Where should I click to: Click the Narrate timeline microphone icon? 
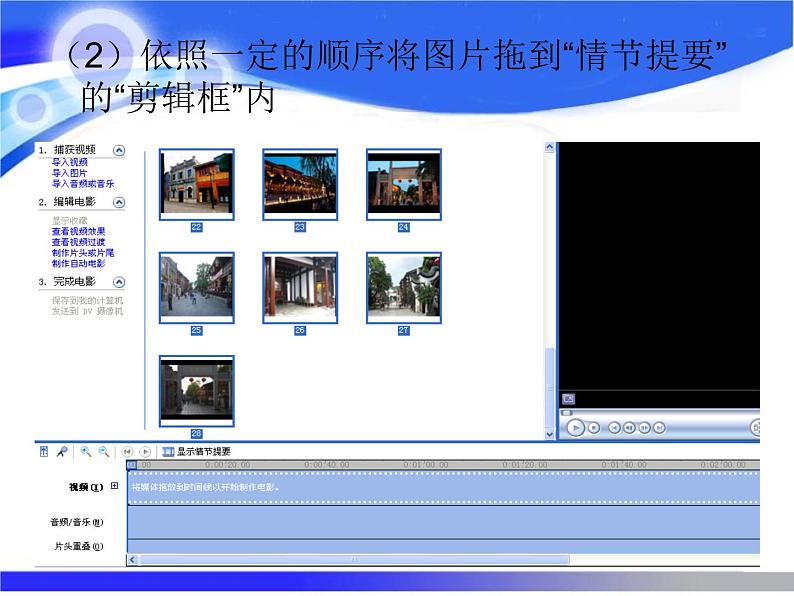pos(62,451)
